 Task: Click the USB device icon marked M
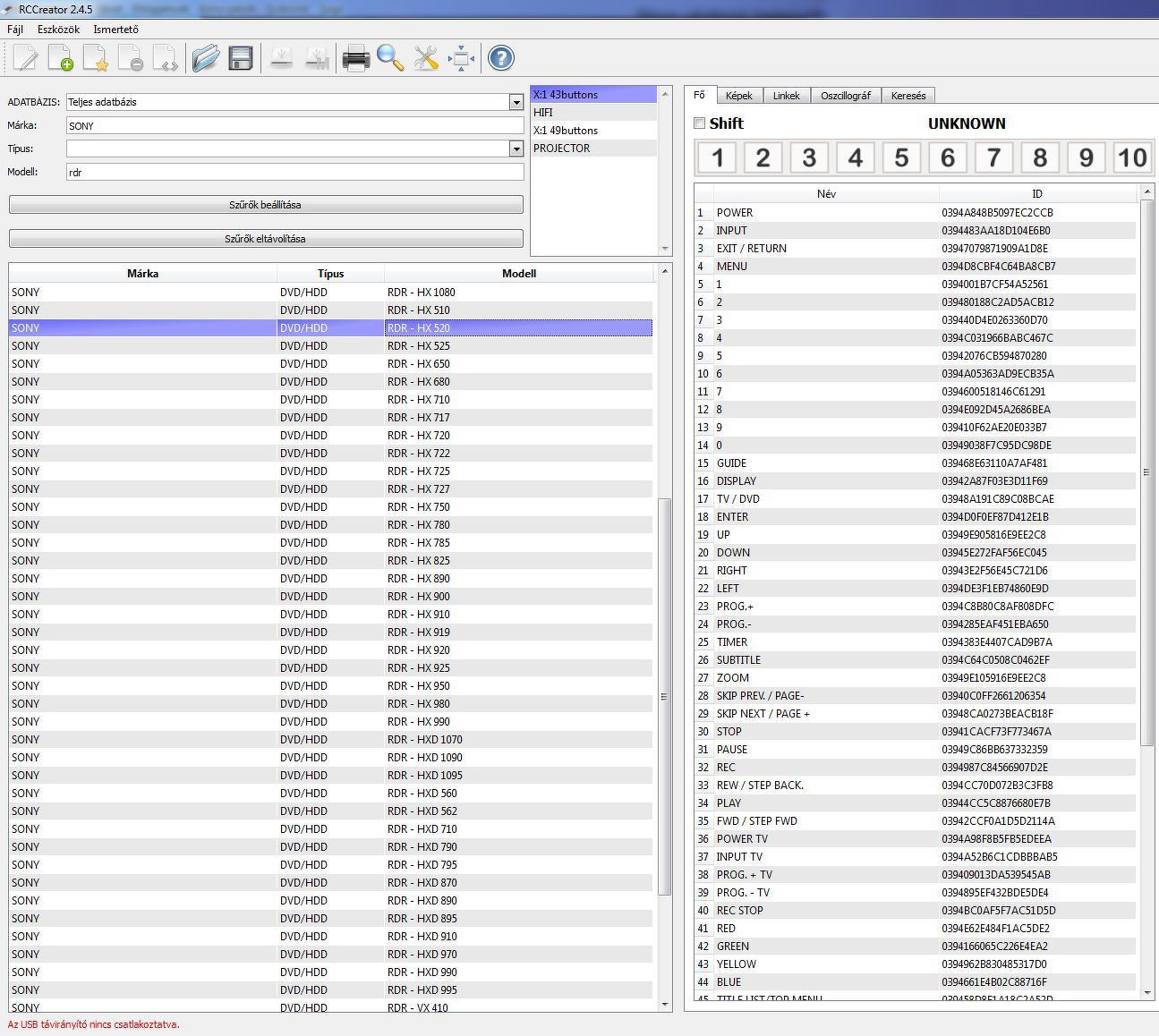(316, 59)
